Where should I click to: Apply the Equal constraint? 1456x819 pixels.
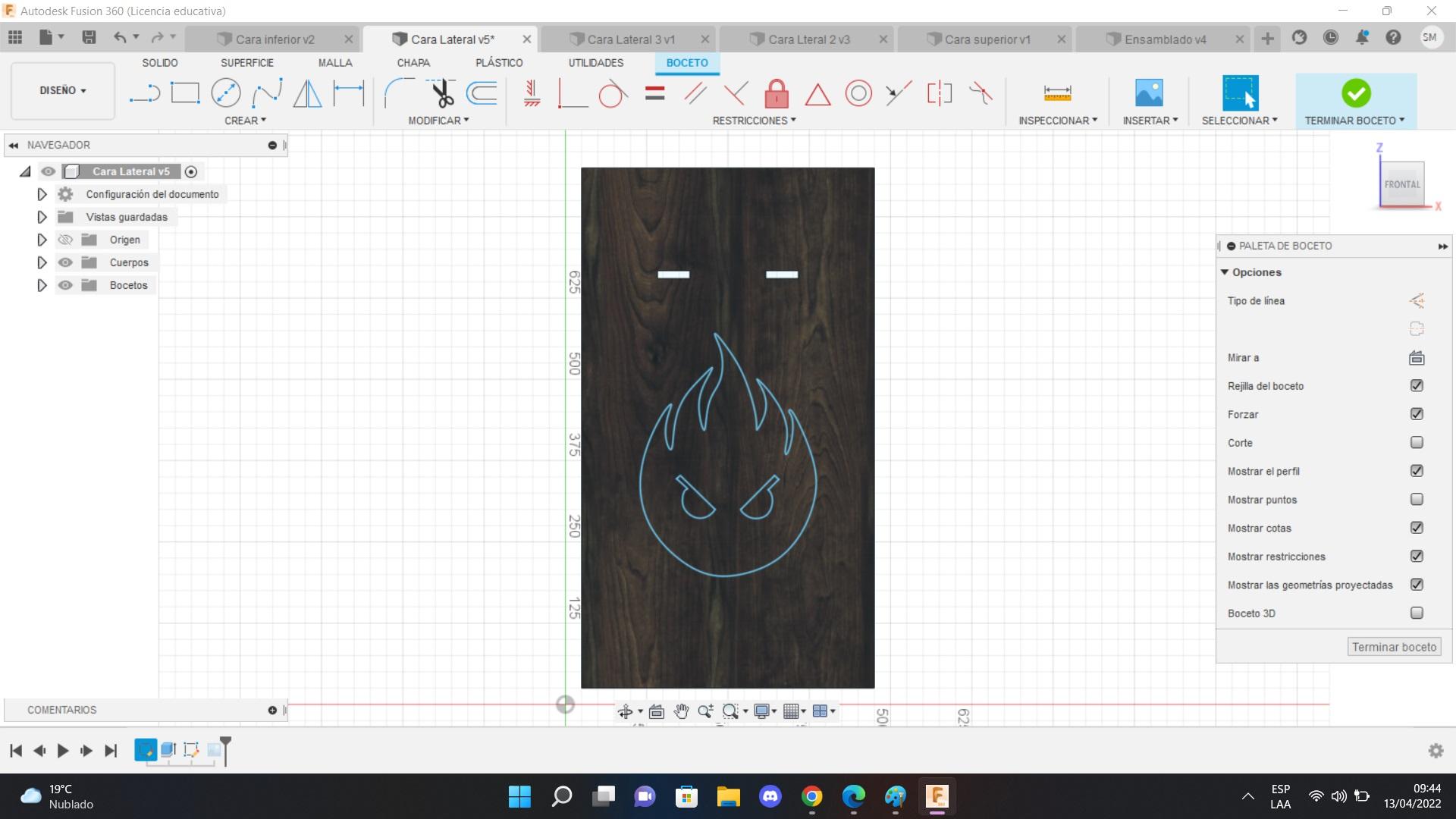point(654,92)
